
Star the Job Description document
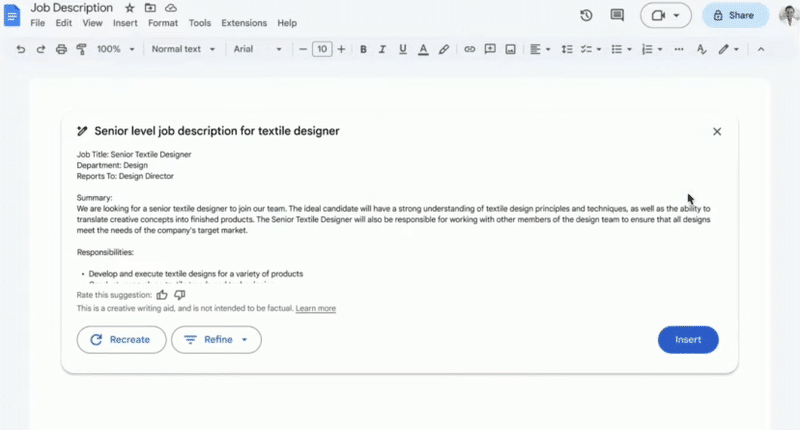(130, 8)
